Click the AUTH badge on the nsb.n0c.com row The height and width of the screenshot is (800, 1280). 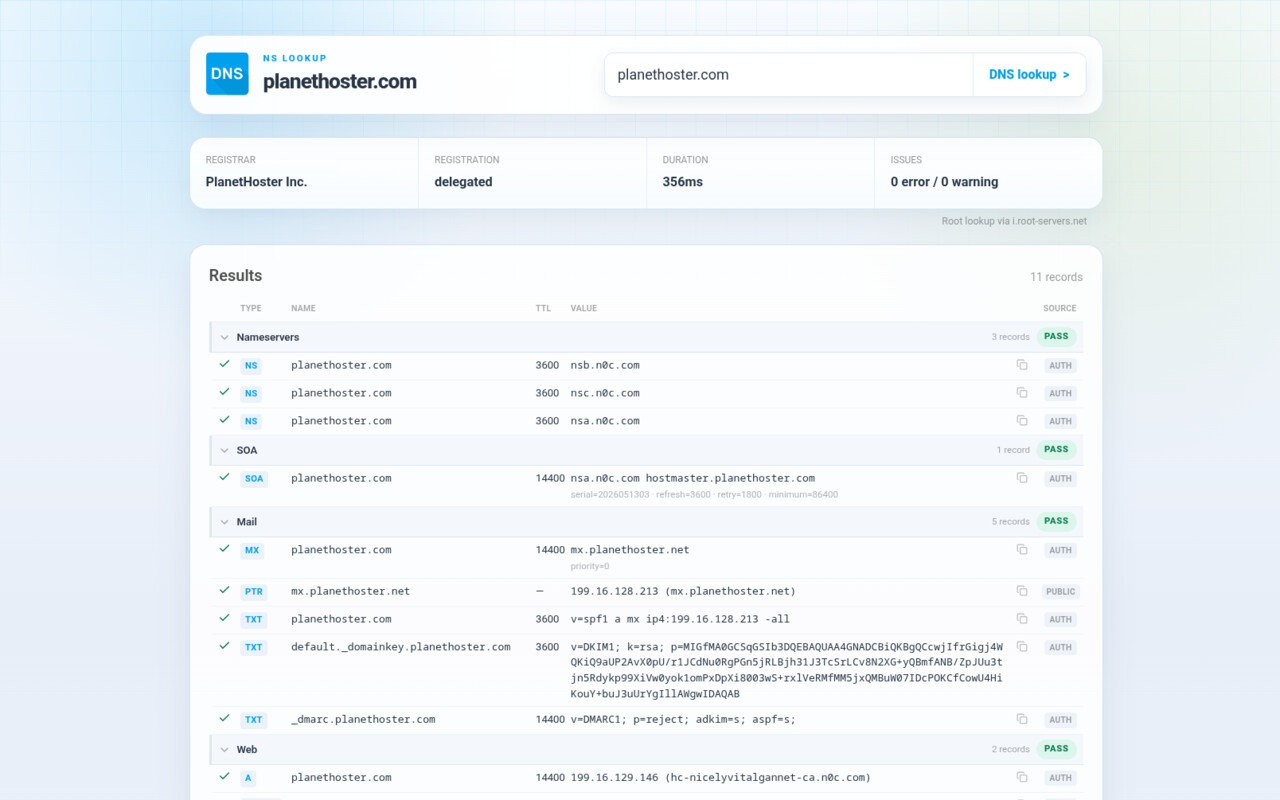point(1060,366)
